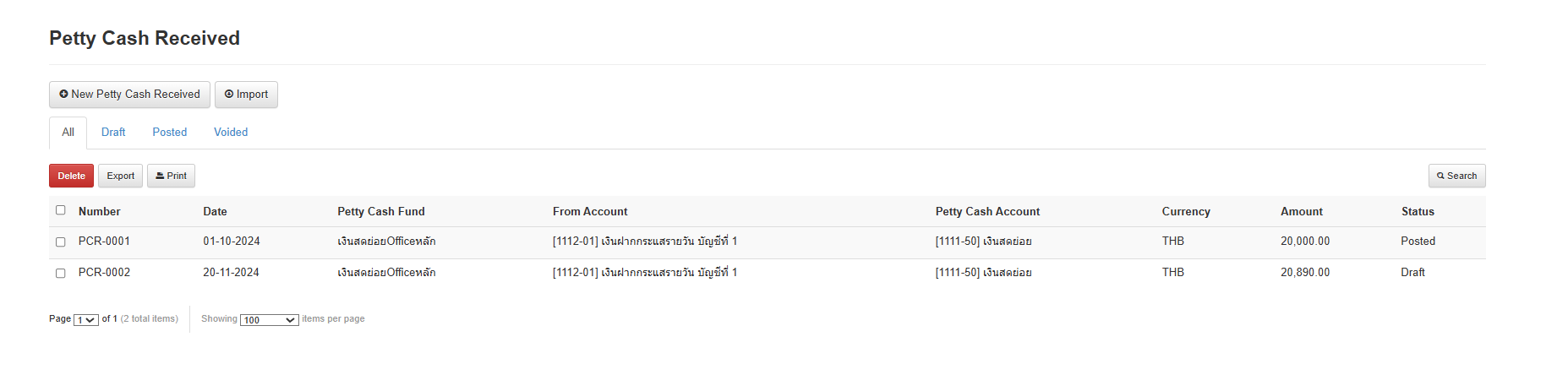
Task: Open the page number dropdown
Action: (x=86, y=320)
